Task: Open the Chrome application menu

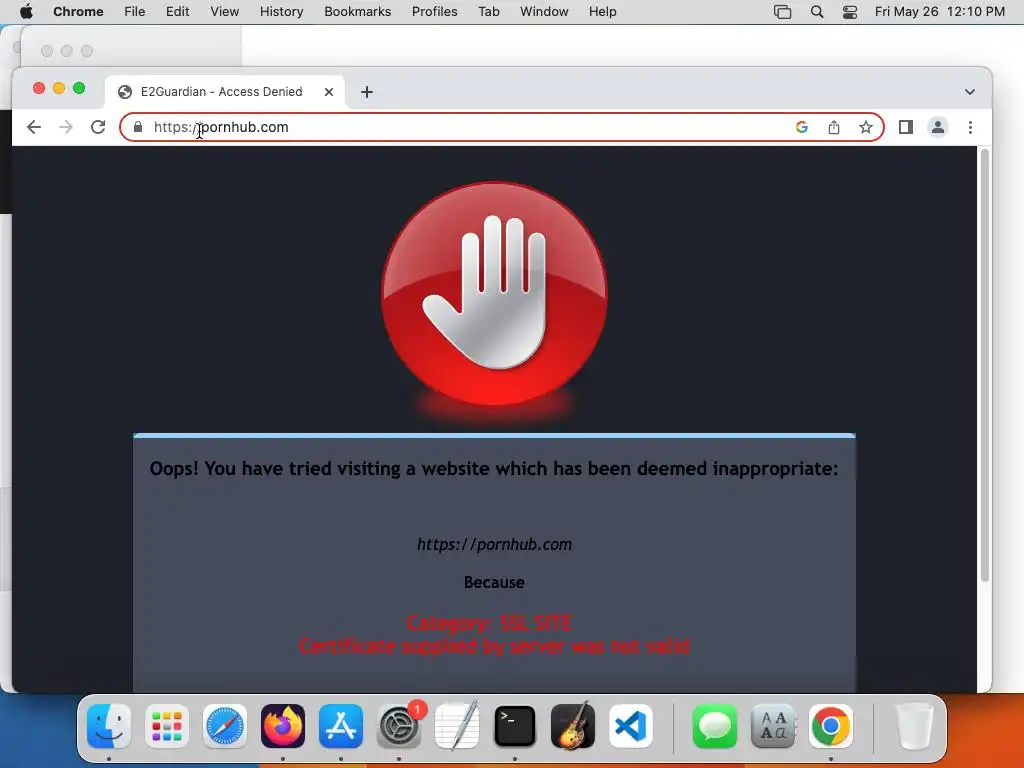Action: click(78, 12)
